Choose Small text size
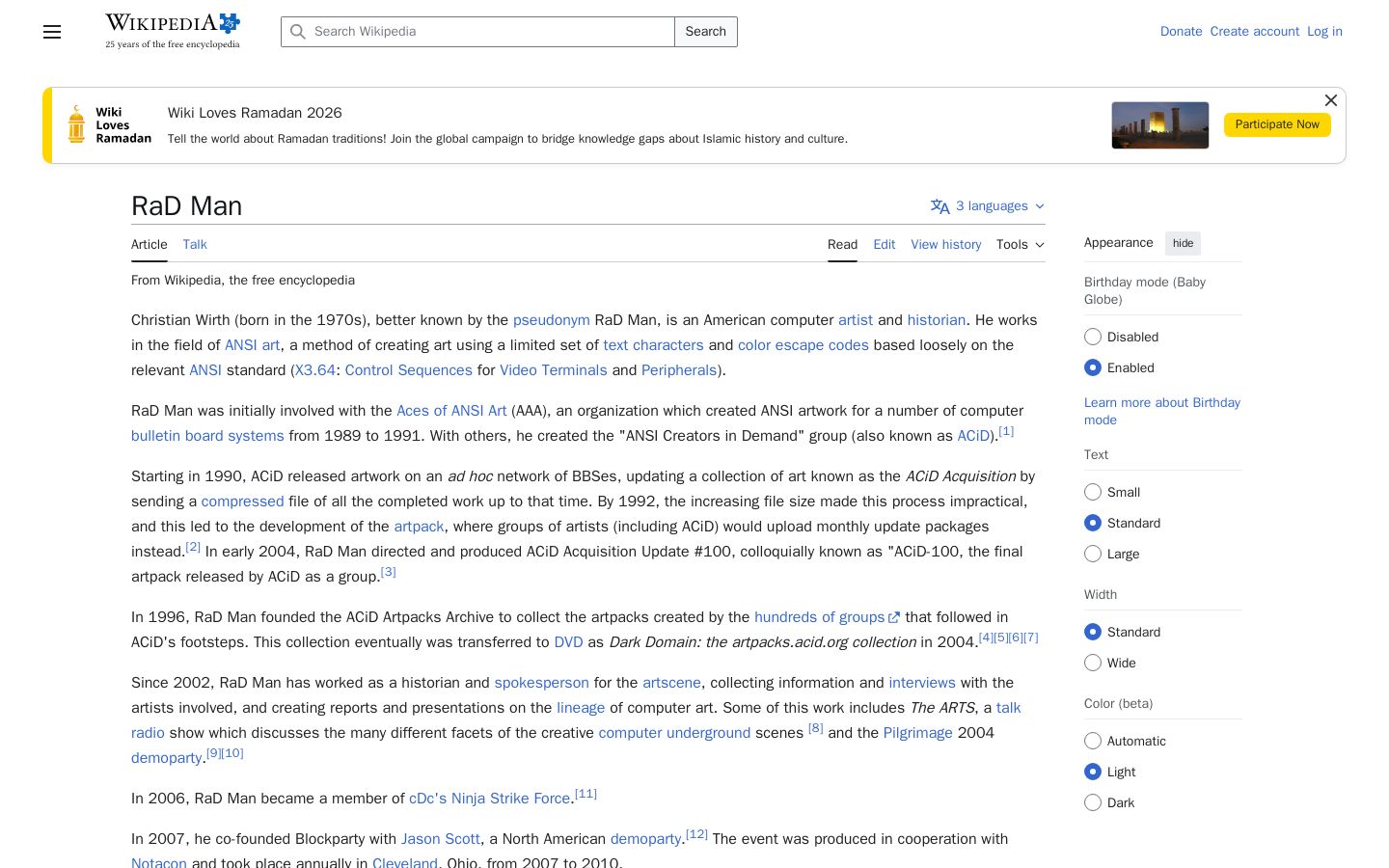The height and width of the screenshot is (868, 1389). pos(1093,492)
